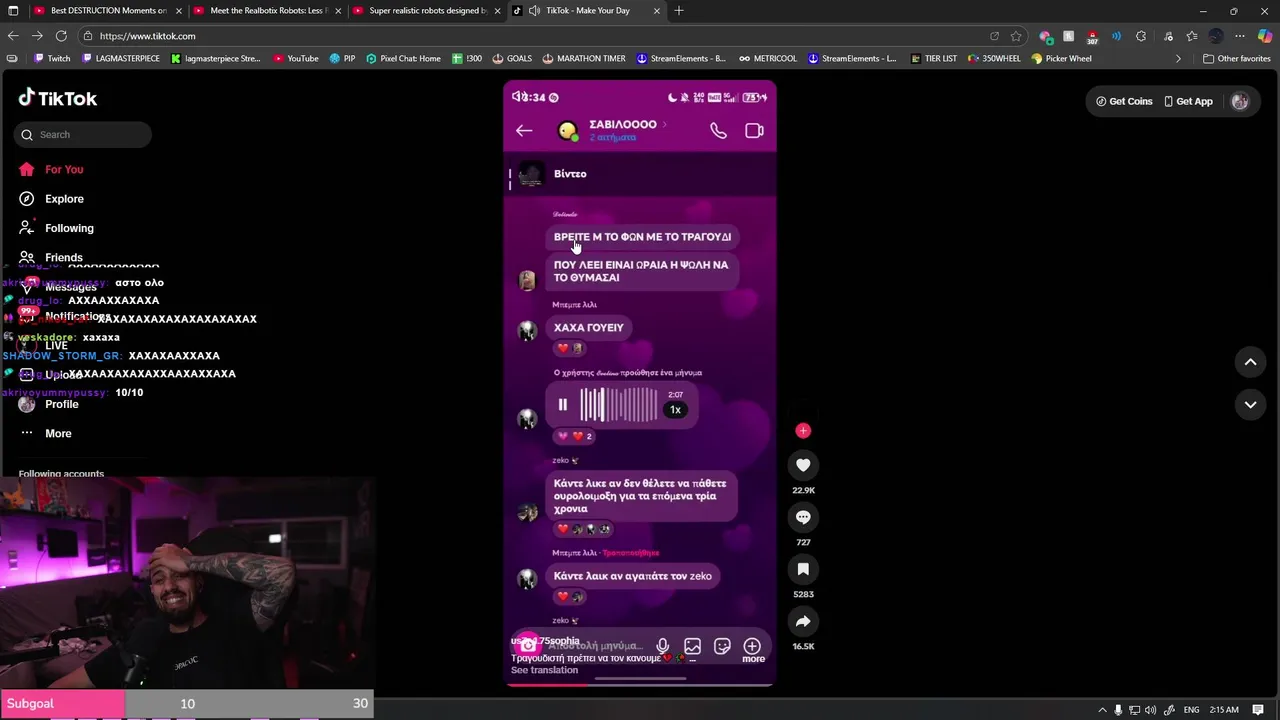Click the back arrow in the chat header

524,130
